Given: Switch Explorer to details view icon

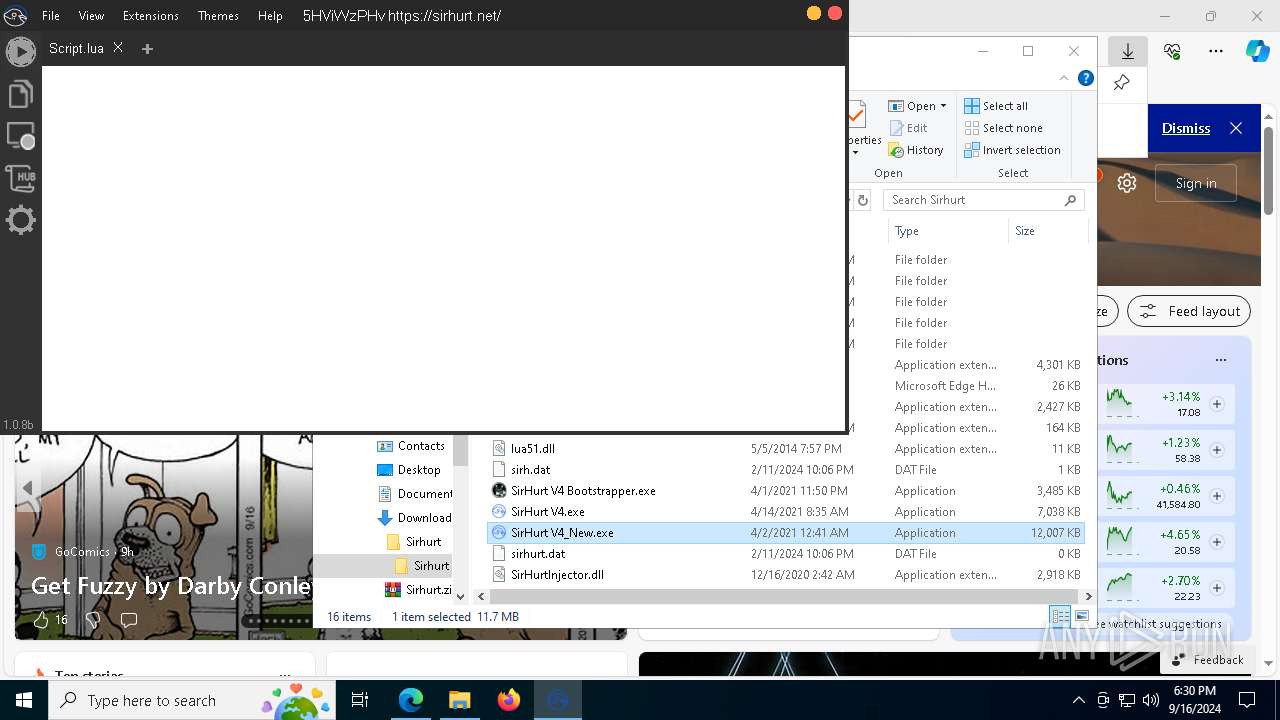Looking at the screenshot, I should click(x=1059, y=616).
